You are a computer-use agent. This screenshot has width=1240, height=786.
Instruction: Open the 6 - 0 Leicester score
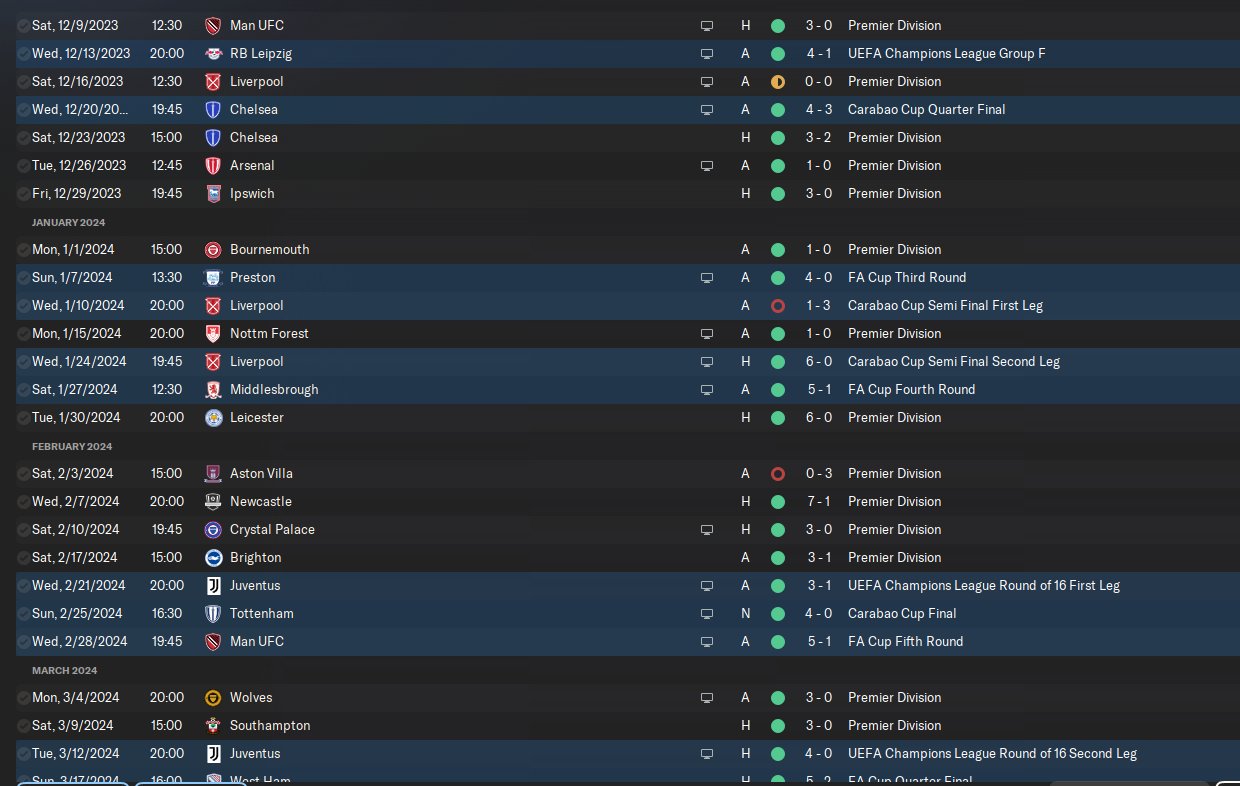tap(819, 417)
